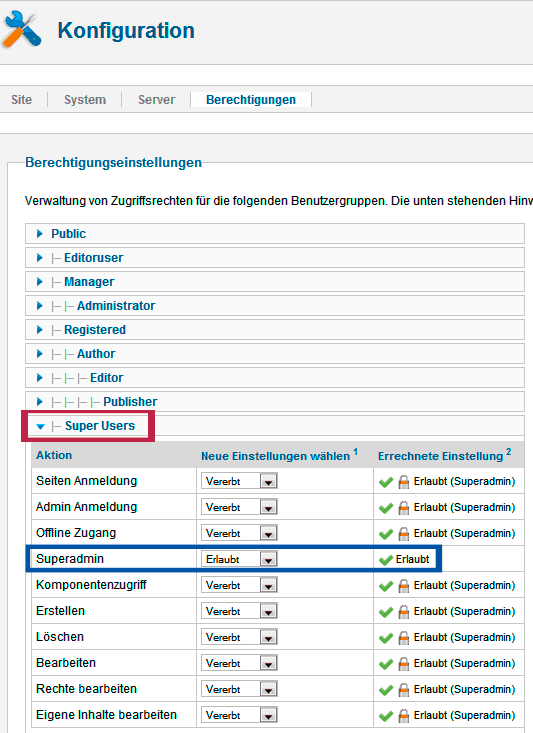Open the Bearbeiten permission dropdown

(239, 663)
